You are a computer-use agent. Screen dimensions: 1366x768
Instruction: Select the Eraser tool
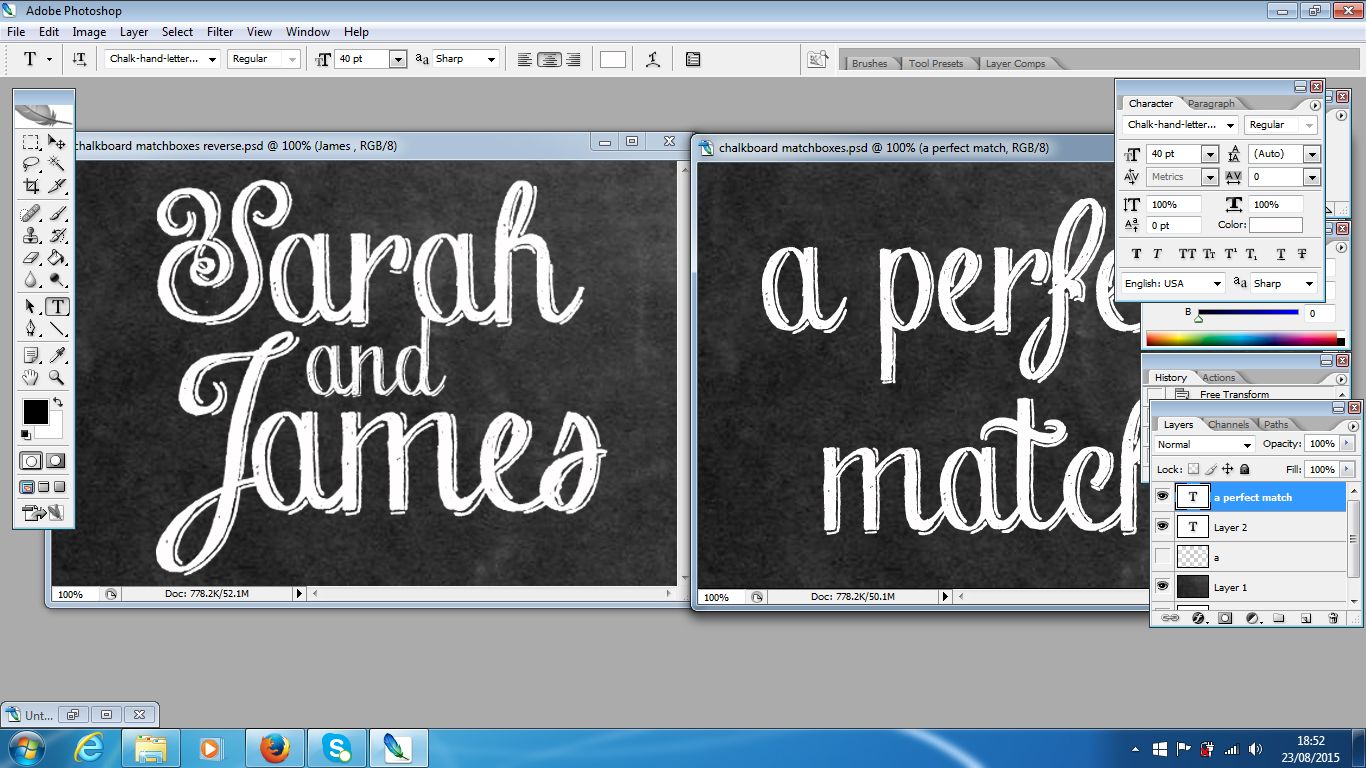31,258
